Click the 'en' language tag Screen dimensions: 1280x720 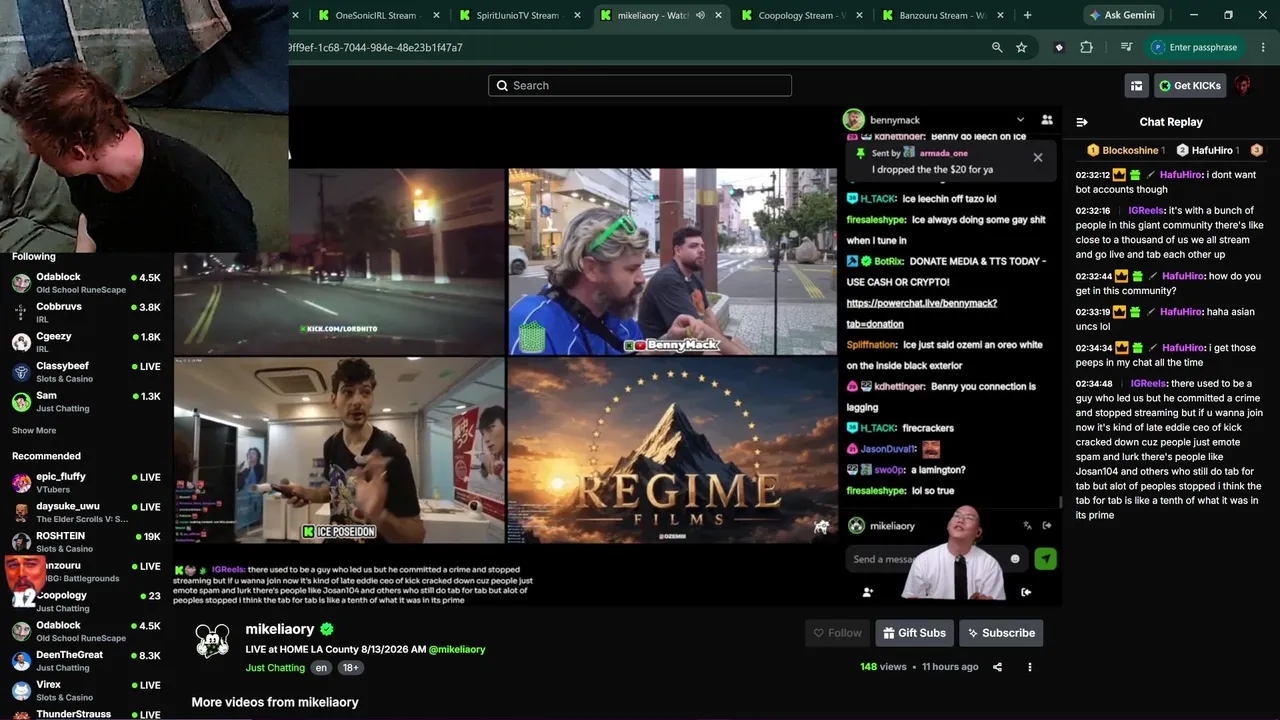[321, 668]
